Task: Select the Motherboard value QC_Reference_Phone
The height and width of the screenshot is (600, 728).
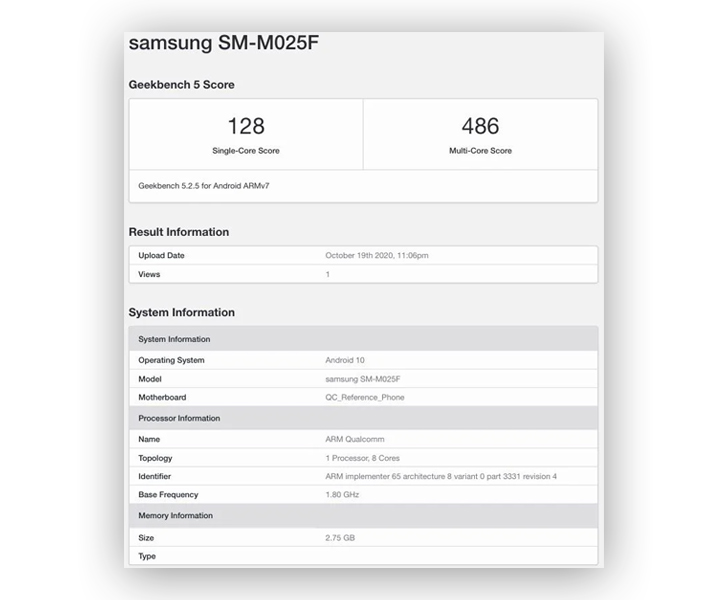Action: 365,398
